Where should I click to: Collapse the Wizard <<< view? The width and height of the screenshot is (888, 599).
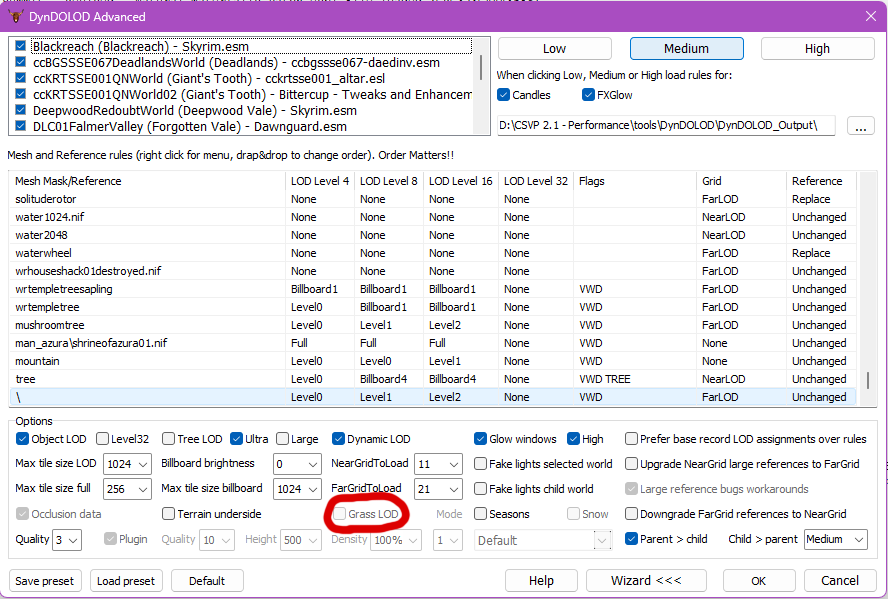[645, 580]
